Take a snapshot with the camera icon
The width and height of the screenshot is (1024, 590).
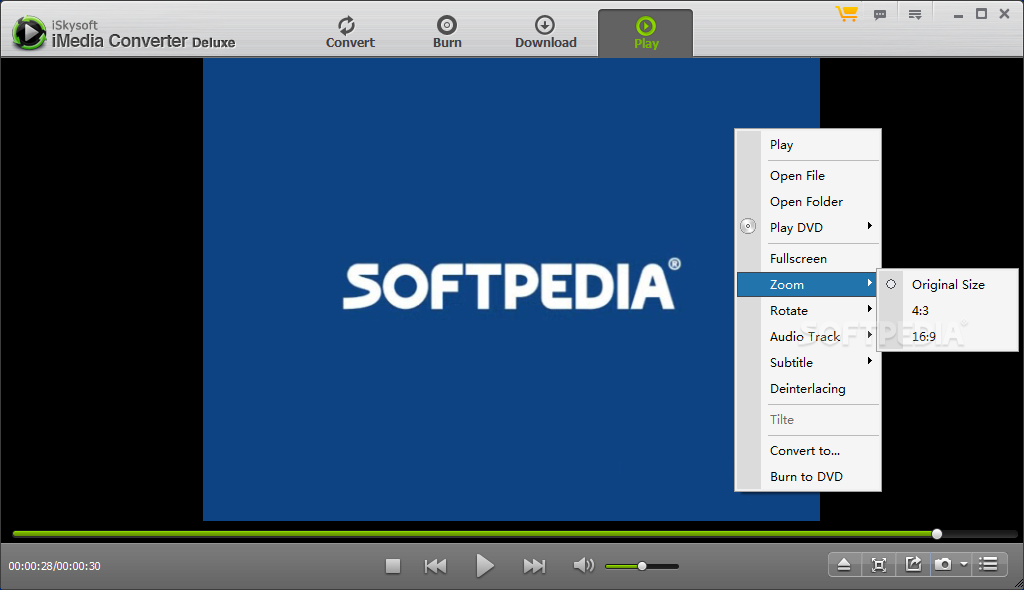click(x=943, y=564)
